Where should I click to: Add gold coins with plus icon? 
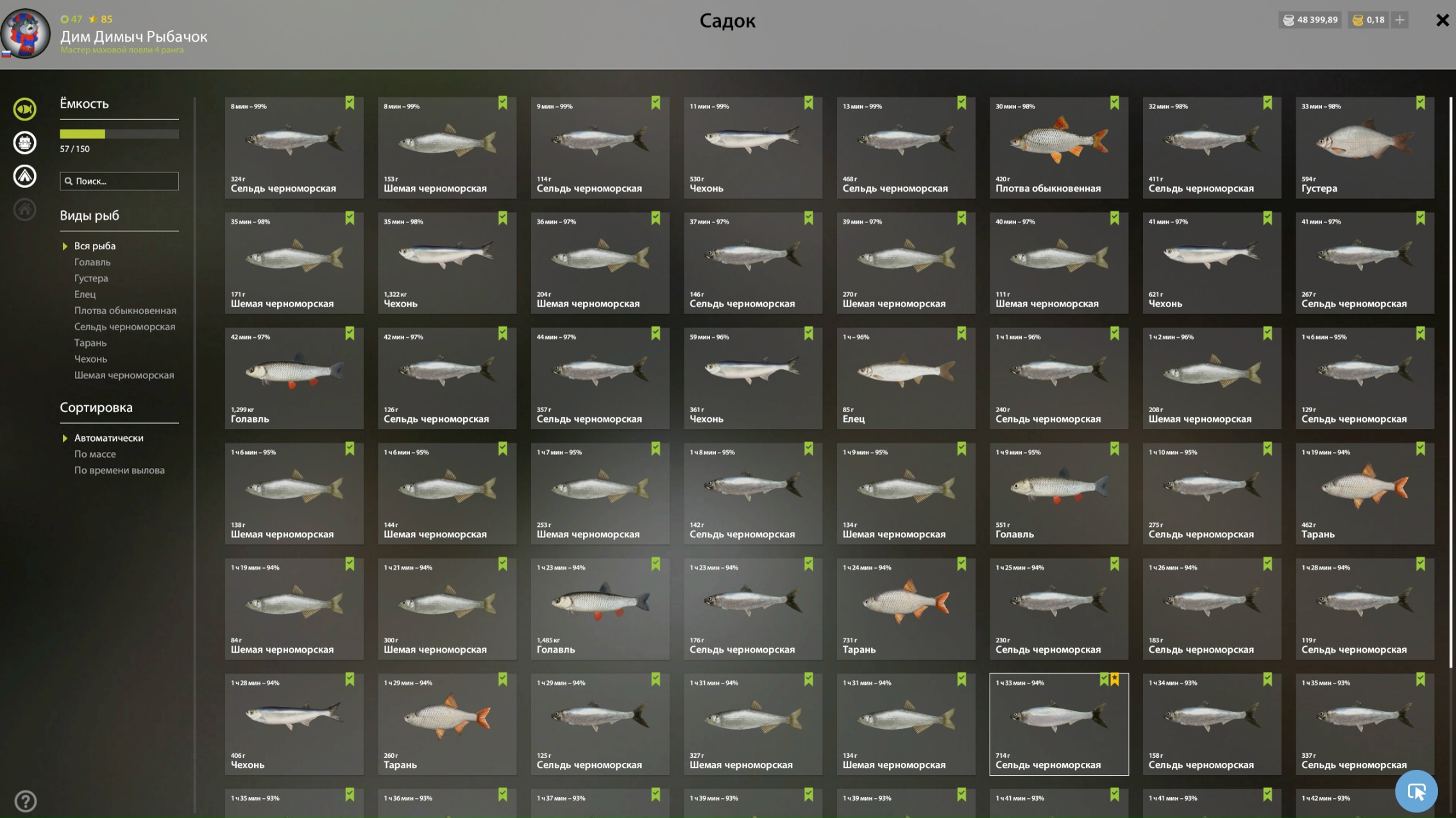[1400, 20]
